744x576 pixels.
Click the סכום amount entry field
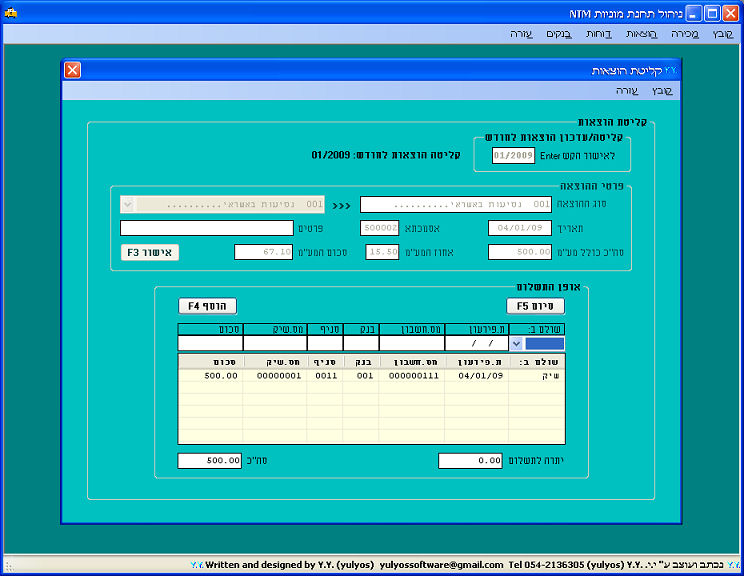click(210, 343)
